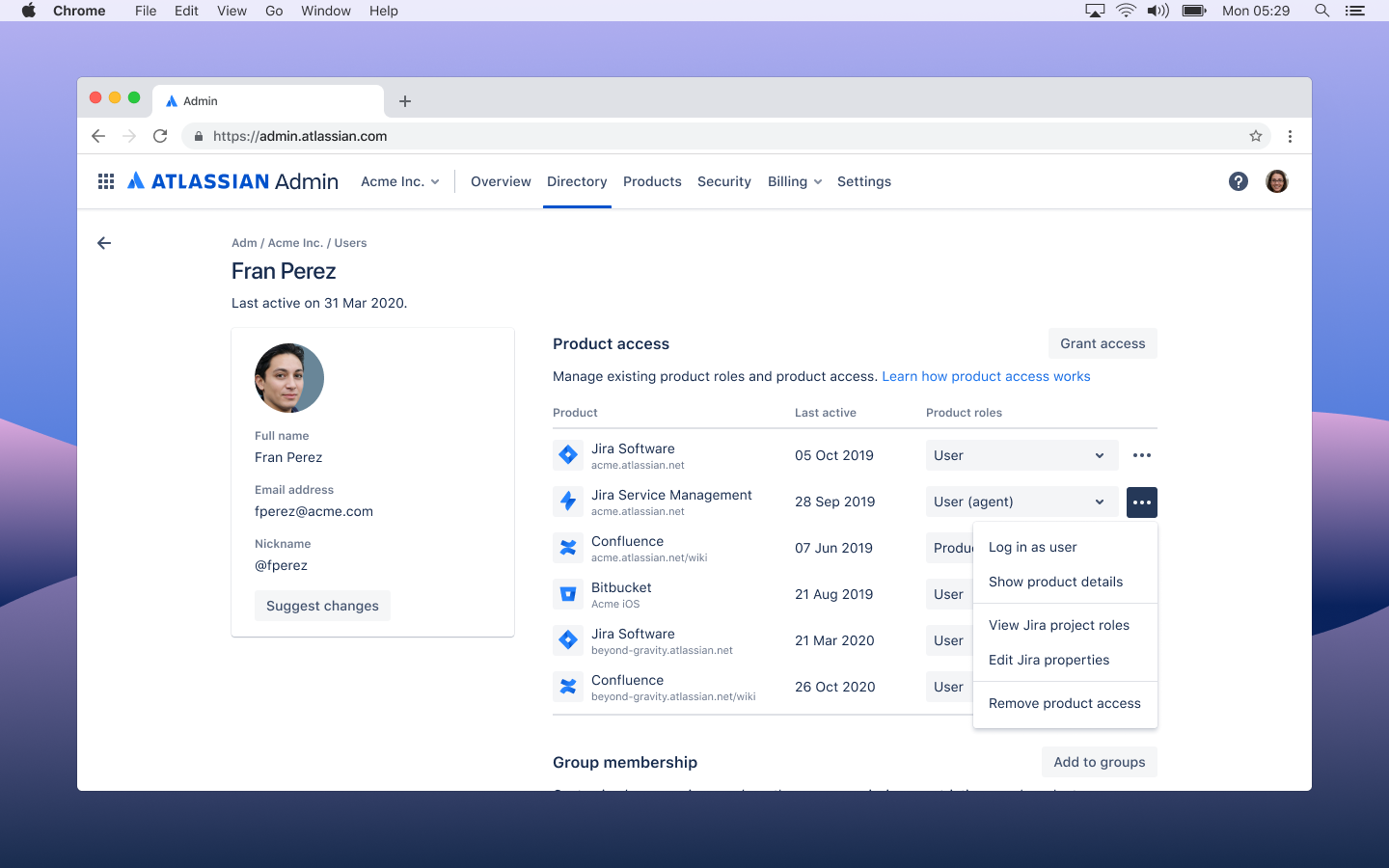Click the Grant access button
The image size is (1389, 868).
(x=1103, y=343)
